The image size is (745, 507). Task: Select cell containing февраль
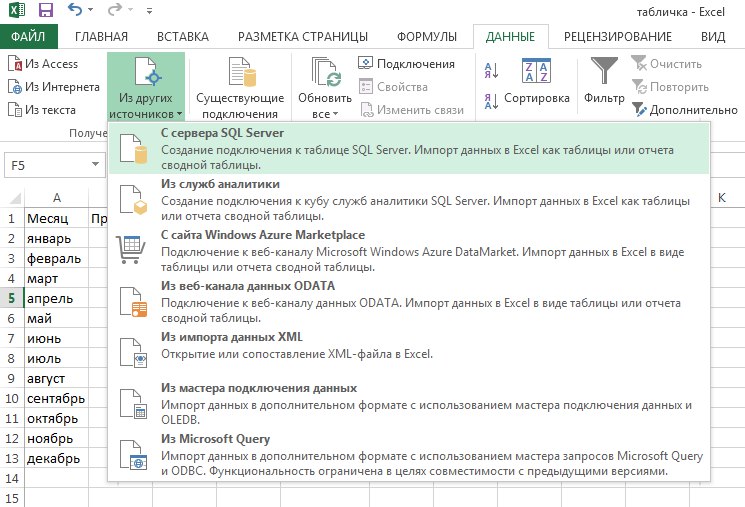click(x=57, y=258)
